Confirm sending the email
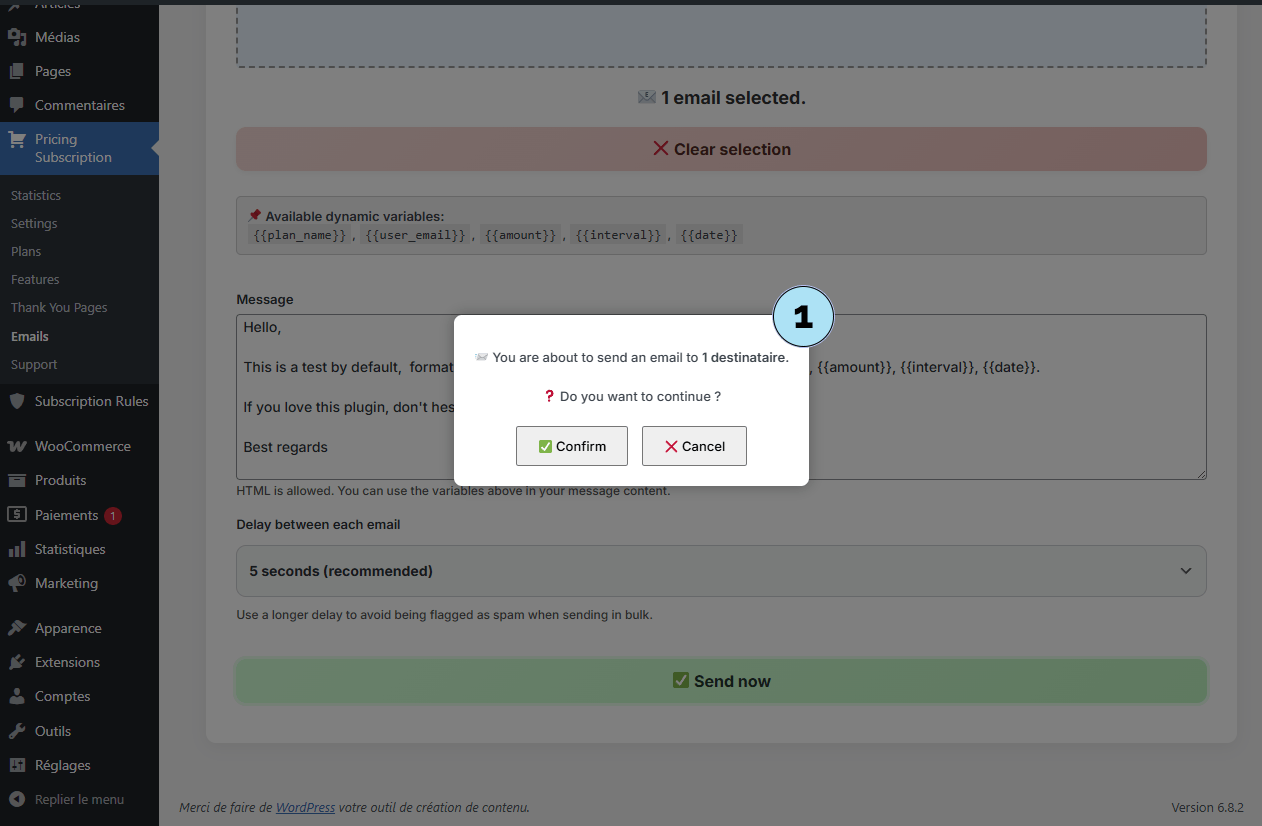1262x826 pixels. [571, 446]
